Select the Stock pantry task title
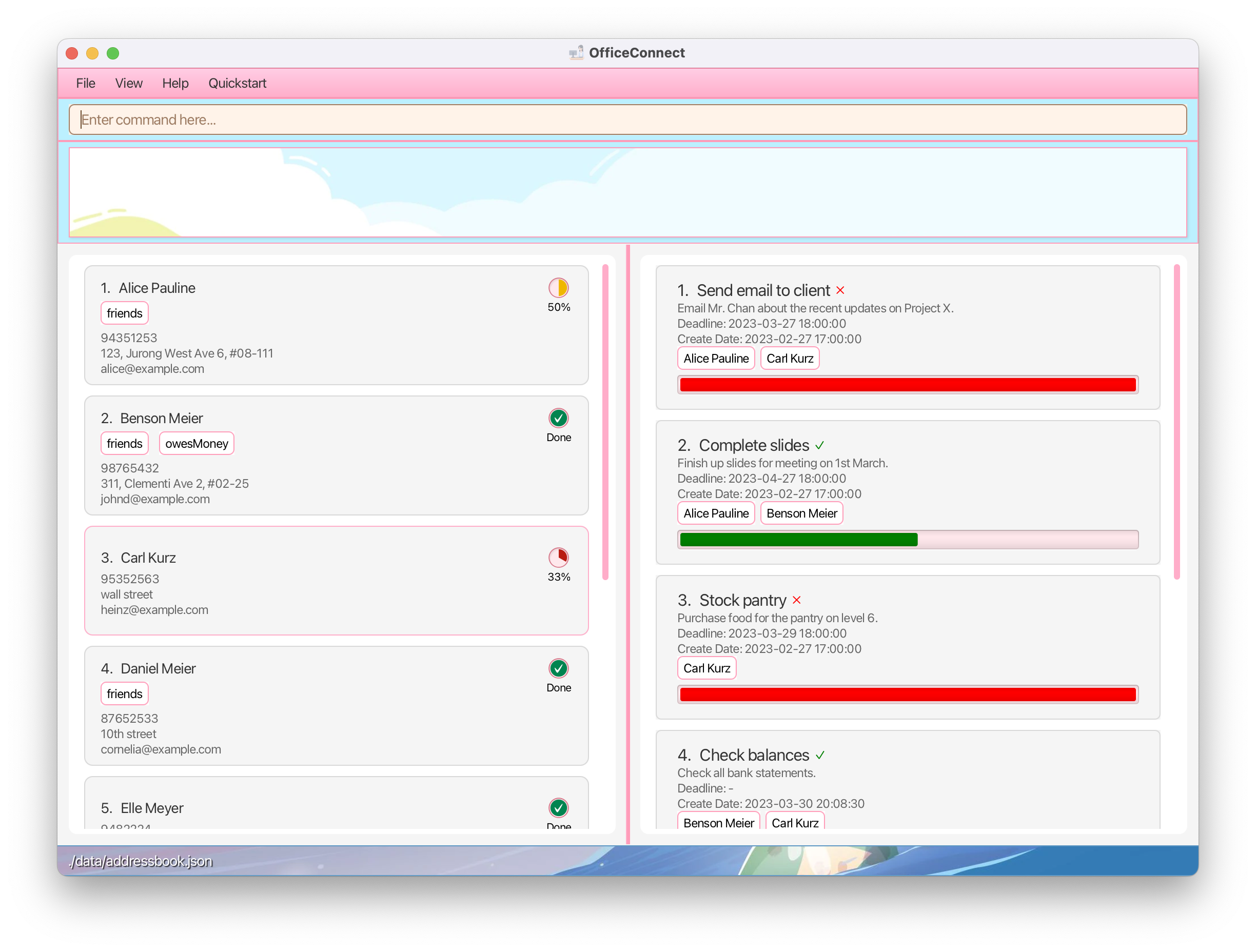The width and height of the screenshot is (1256, 952). coord(743,601)
